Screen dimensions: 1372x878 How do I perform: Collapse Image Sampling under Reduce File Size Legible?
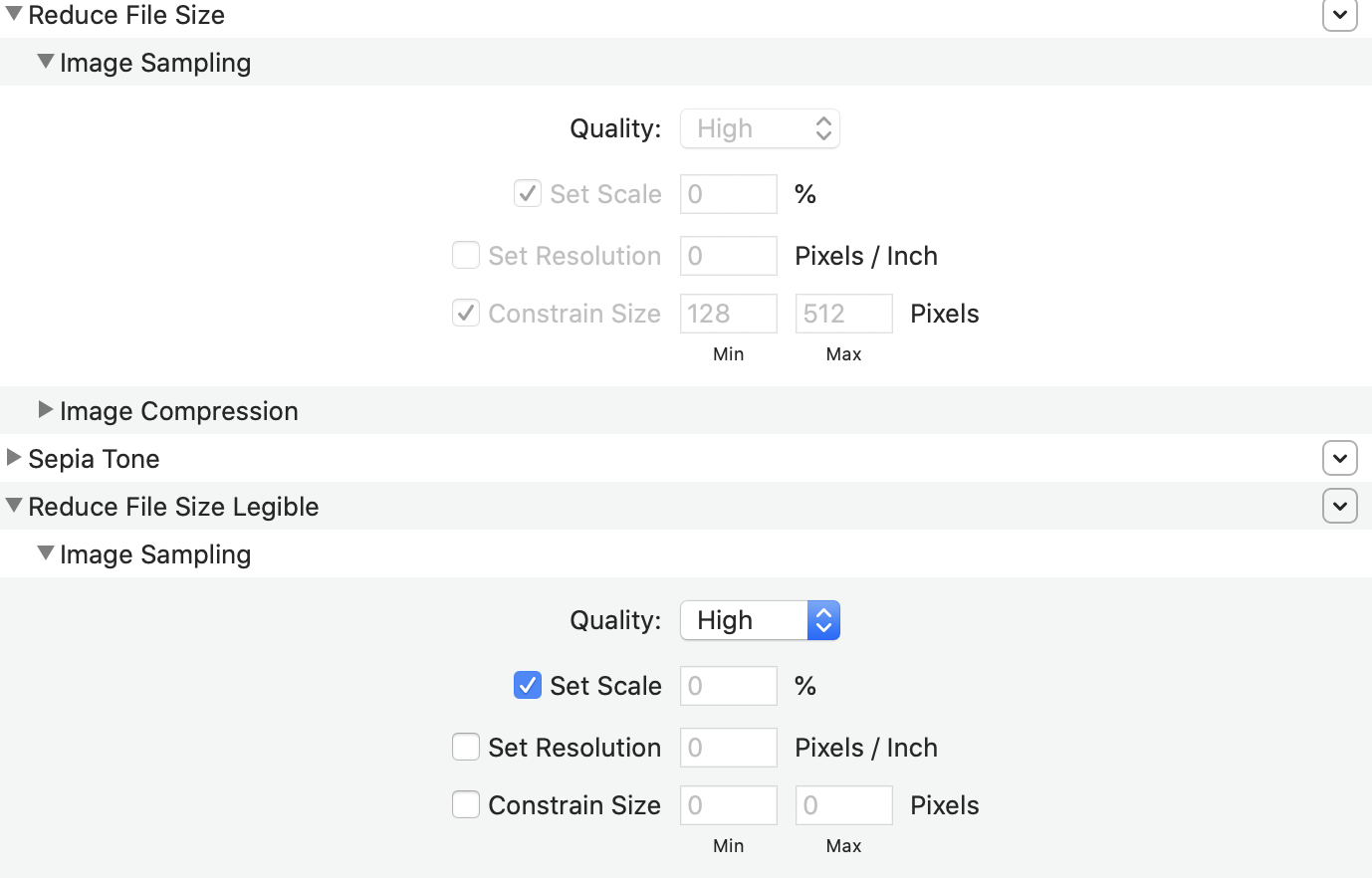coord(45,553)
